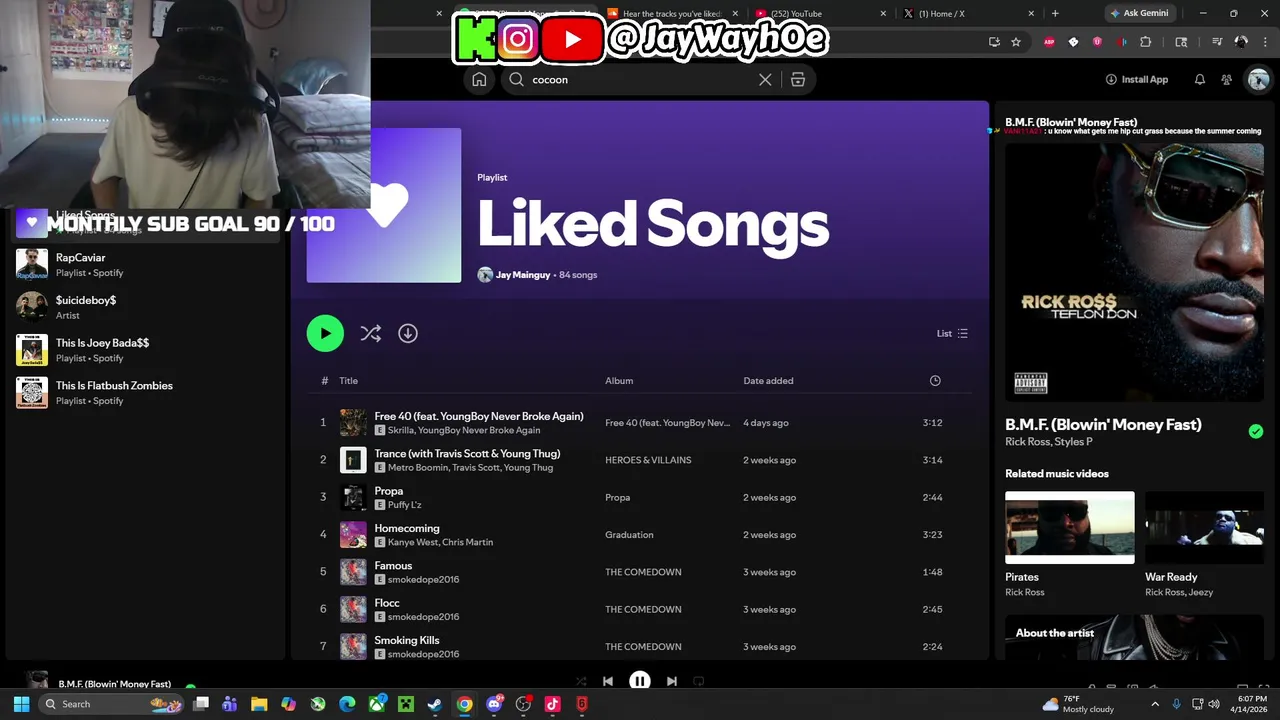Open Jay Mainguy profile link

tap(523, 275)
